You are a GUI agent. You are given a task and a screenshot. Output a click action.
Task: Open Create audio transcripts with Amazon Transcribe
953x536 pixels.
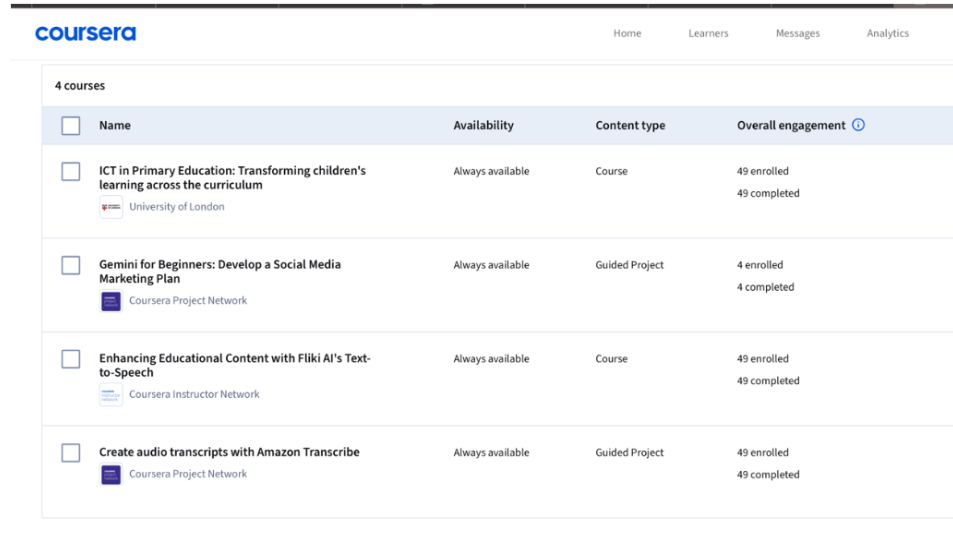click(x=229, y=452)
